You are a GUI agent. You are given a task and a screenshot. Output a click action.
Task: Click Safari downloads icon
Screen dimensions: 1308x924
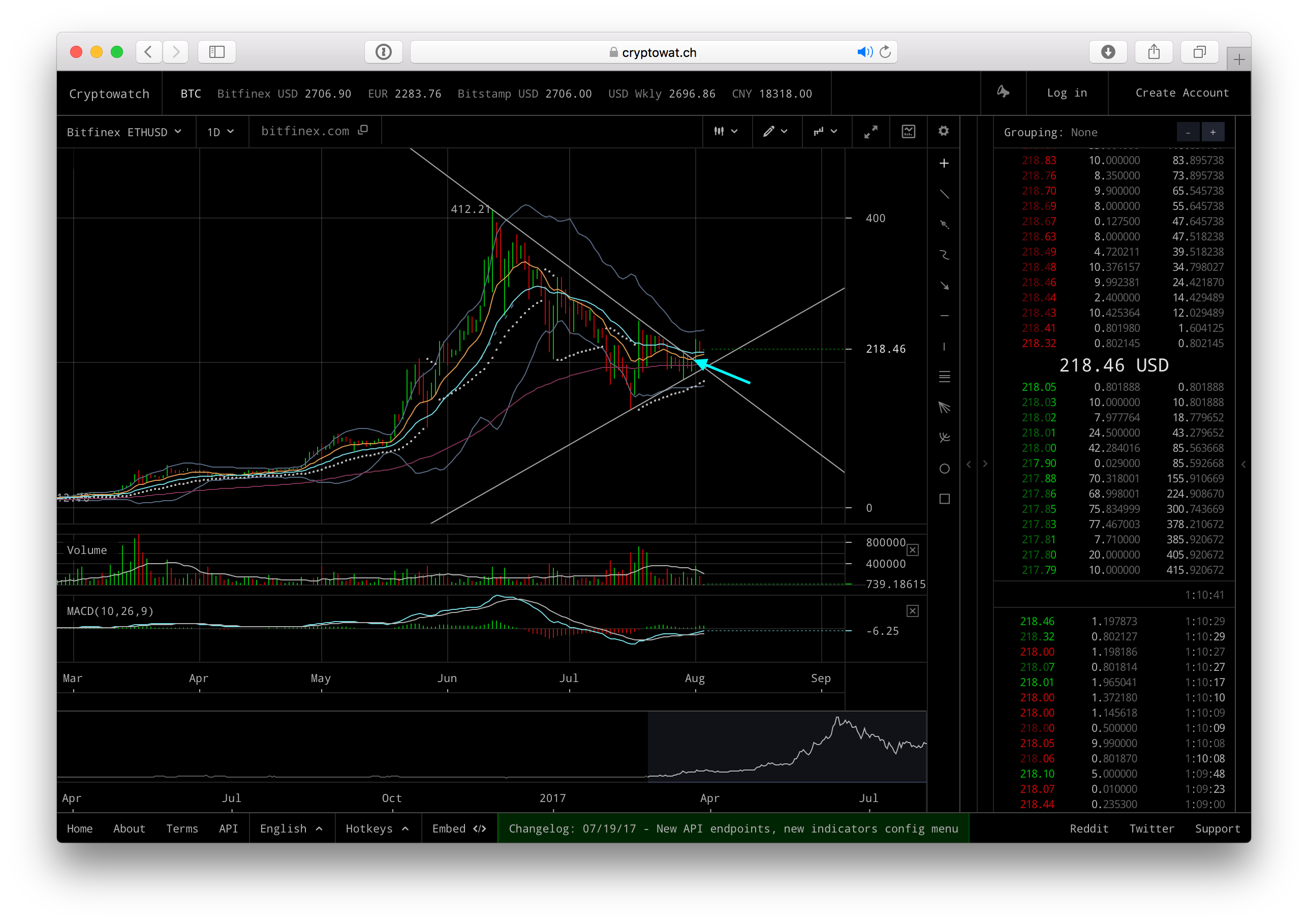[1107, 52]
